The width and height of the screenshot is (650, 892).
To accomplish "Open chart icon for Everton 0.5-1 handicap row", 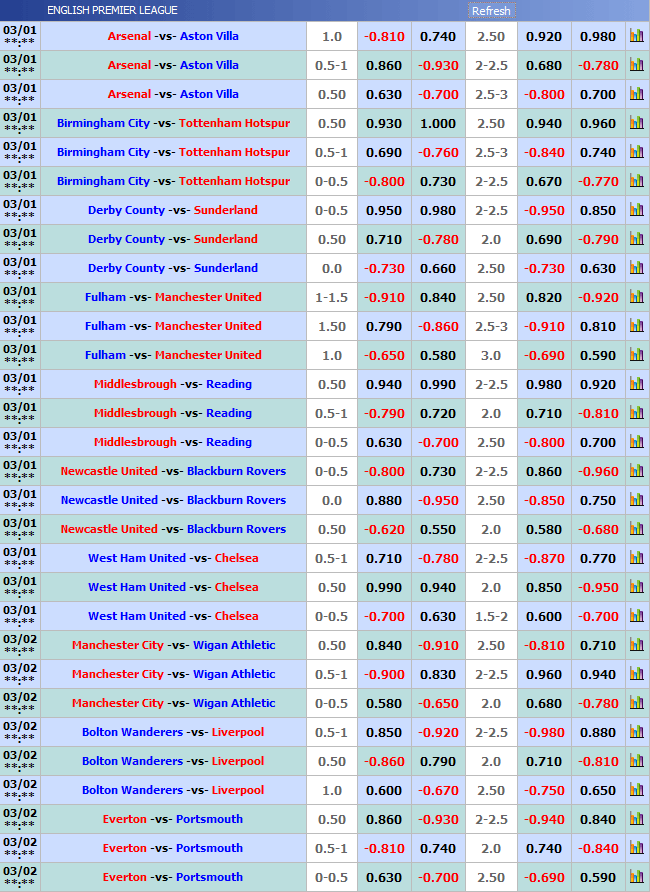I will (x=637, y=848).
